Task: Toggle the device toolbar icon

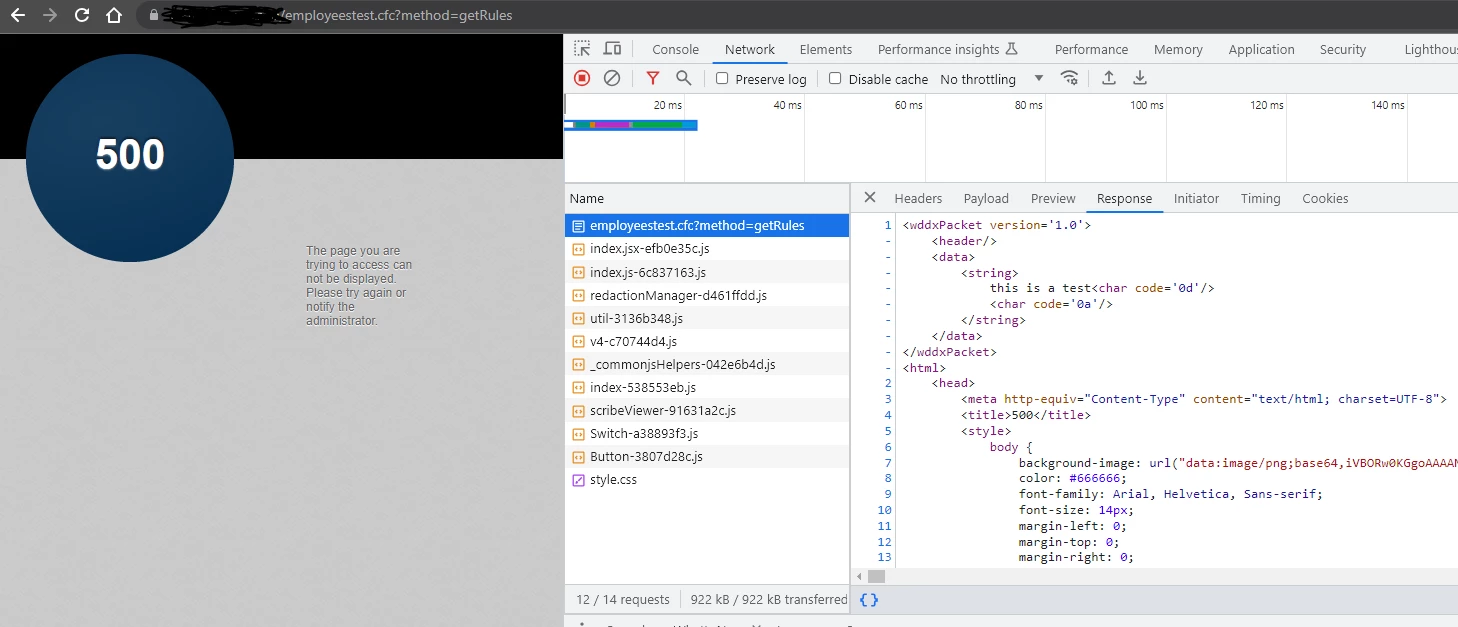Action: click(612, 49)
